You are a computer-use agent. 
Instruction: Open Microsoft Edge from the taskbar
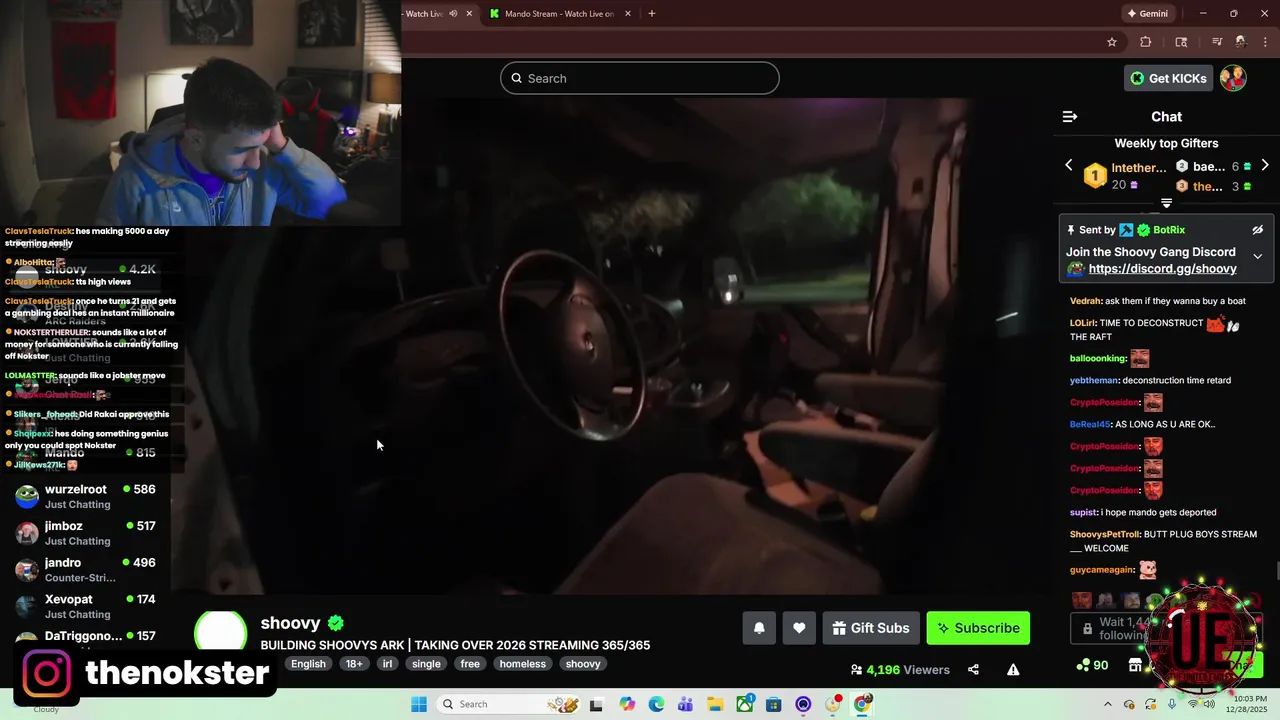[656, 704]
